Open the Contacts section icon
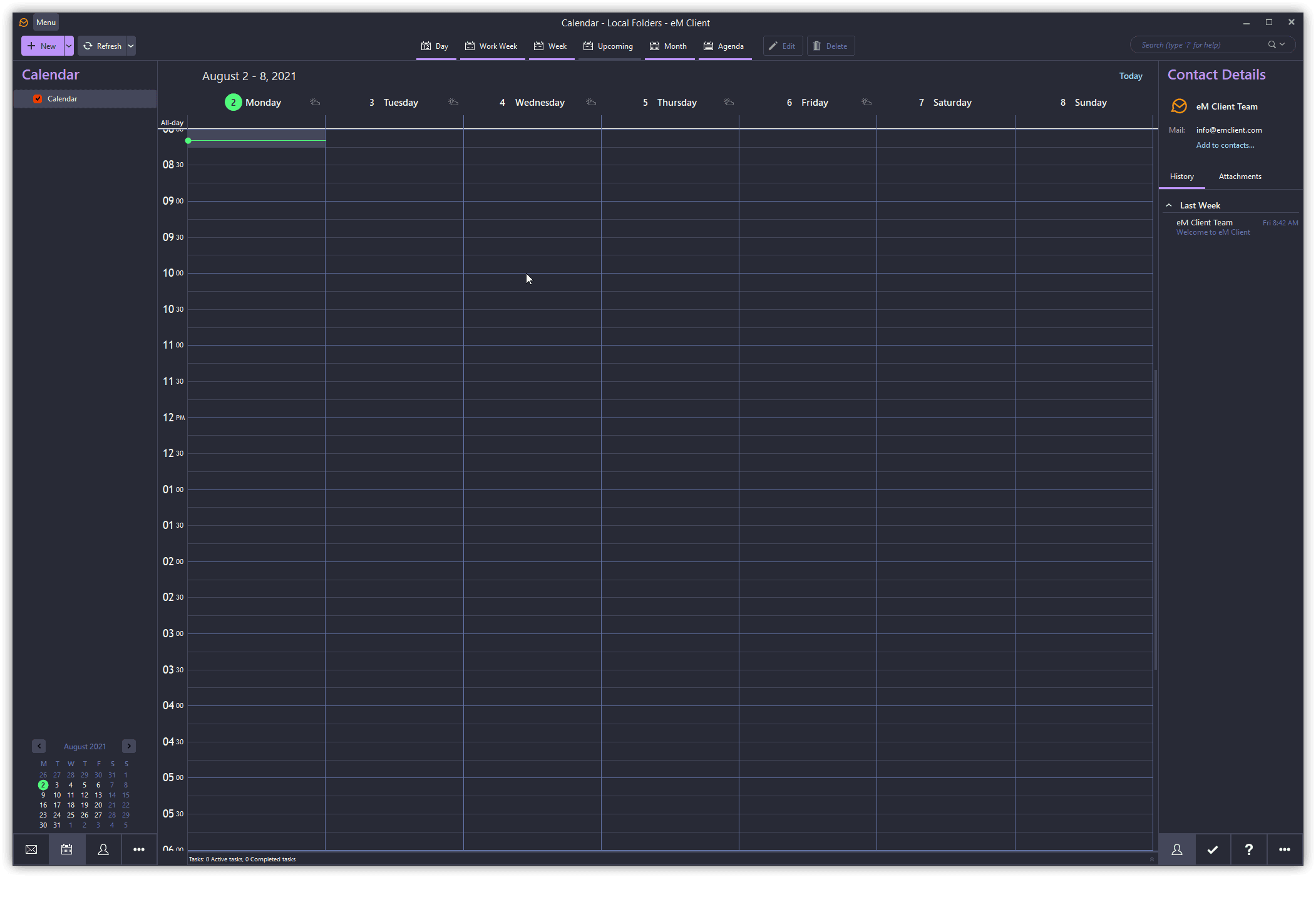This screenshot has width=1316, height=897. (x=103, y=849)
